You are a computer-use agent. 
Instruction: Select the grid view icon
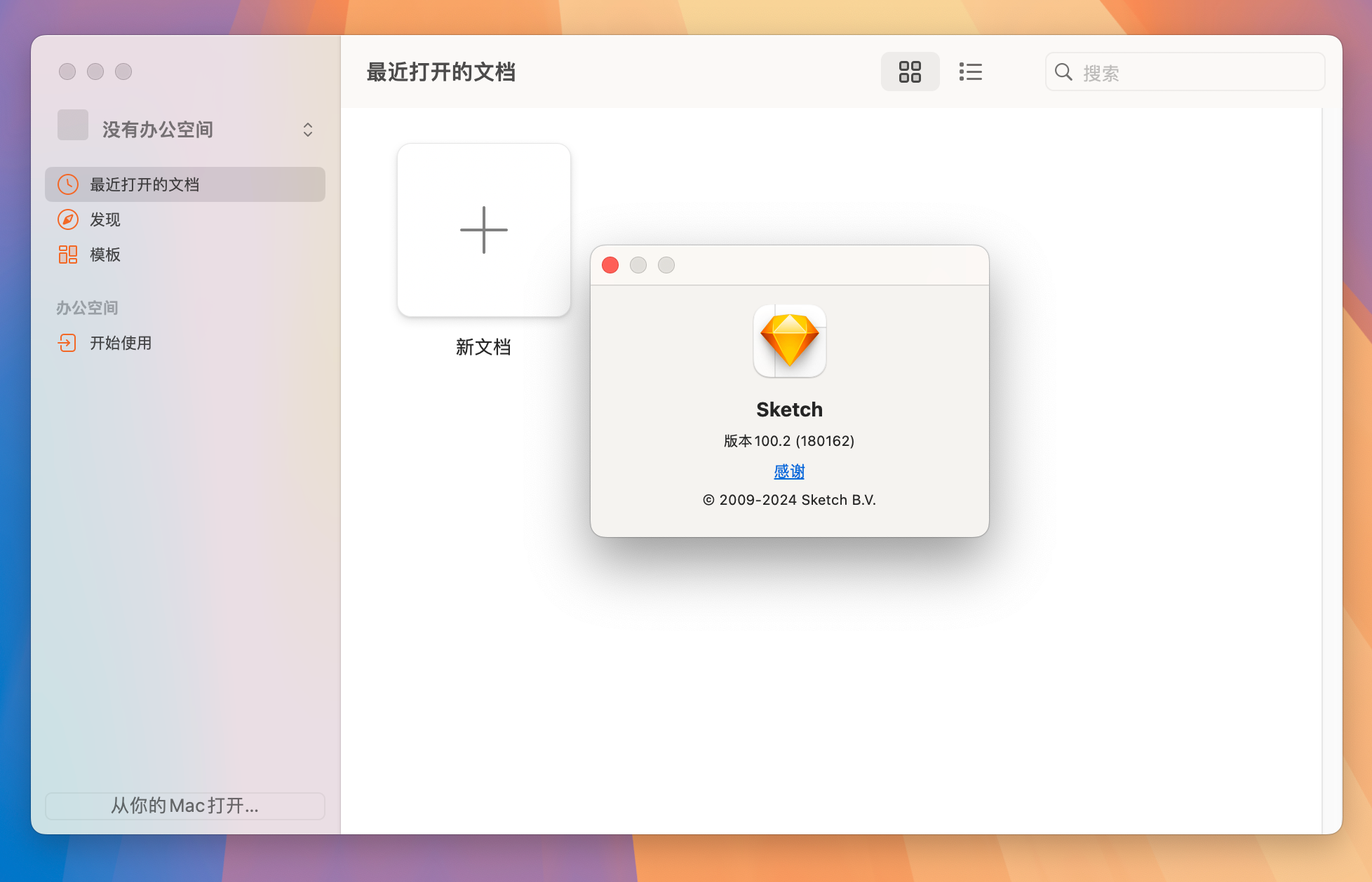[x=909, y=71]
